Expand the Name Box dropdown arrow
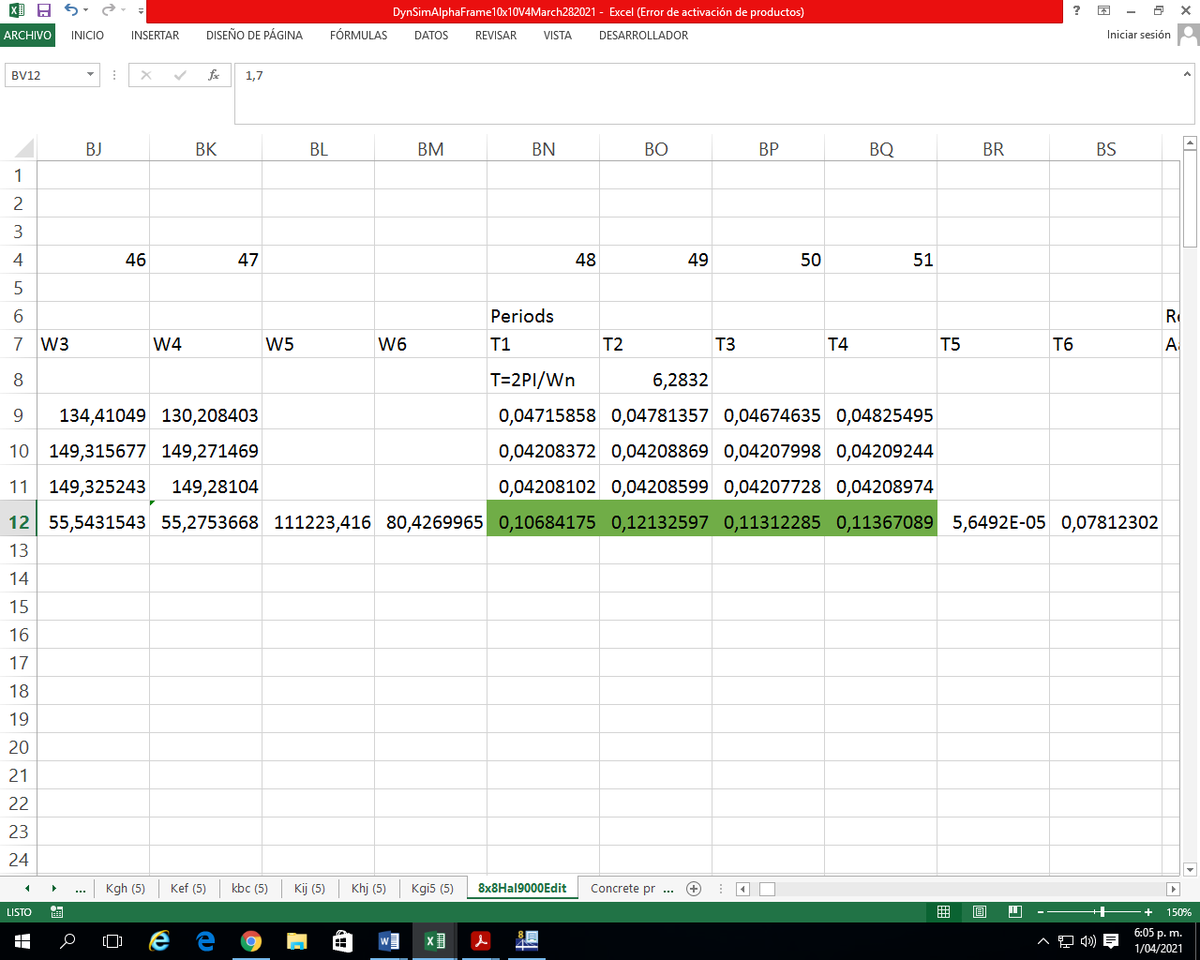This screenshot has width=1200, height=960. click(91, 75)
